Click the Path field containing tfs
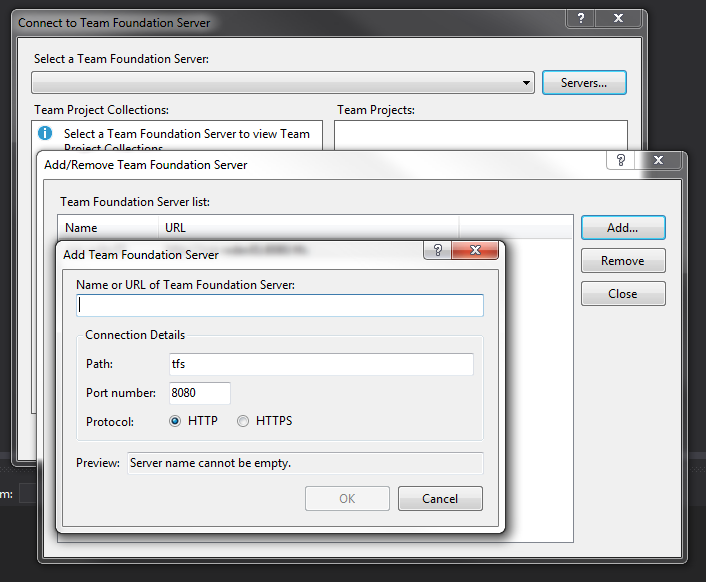 tap(320, 365)
